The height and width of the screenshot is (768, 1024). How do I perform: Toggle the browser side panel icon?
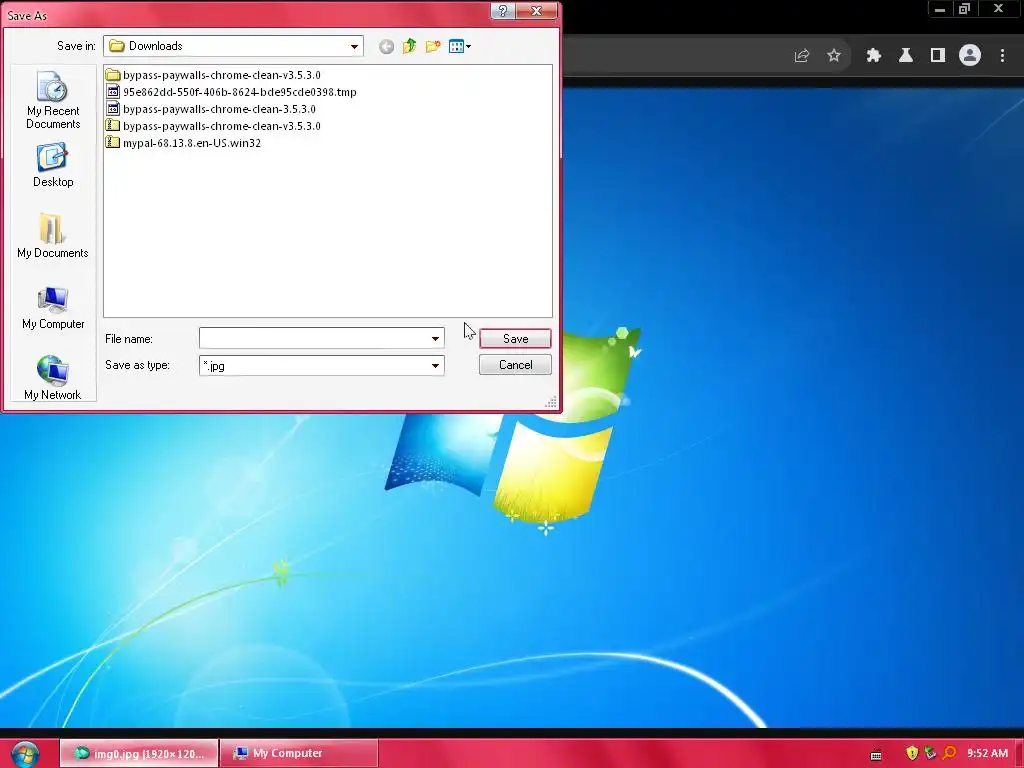click(938, 56)
